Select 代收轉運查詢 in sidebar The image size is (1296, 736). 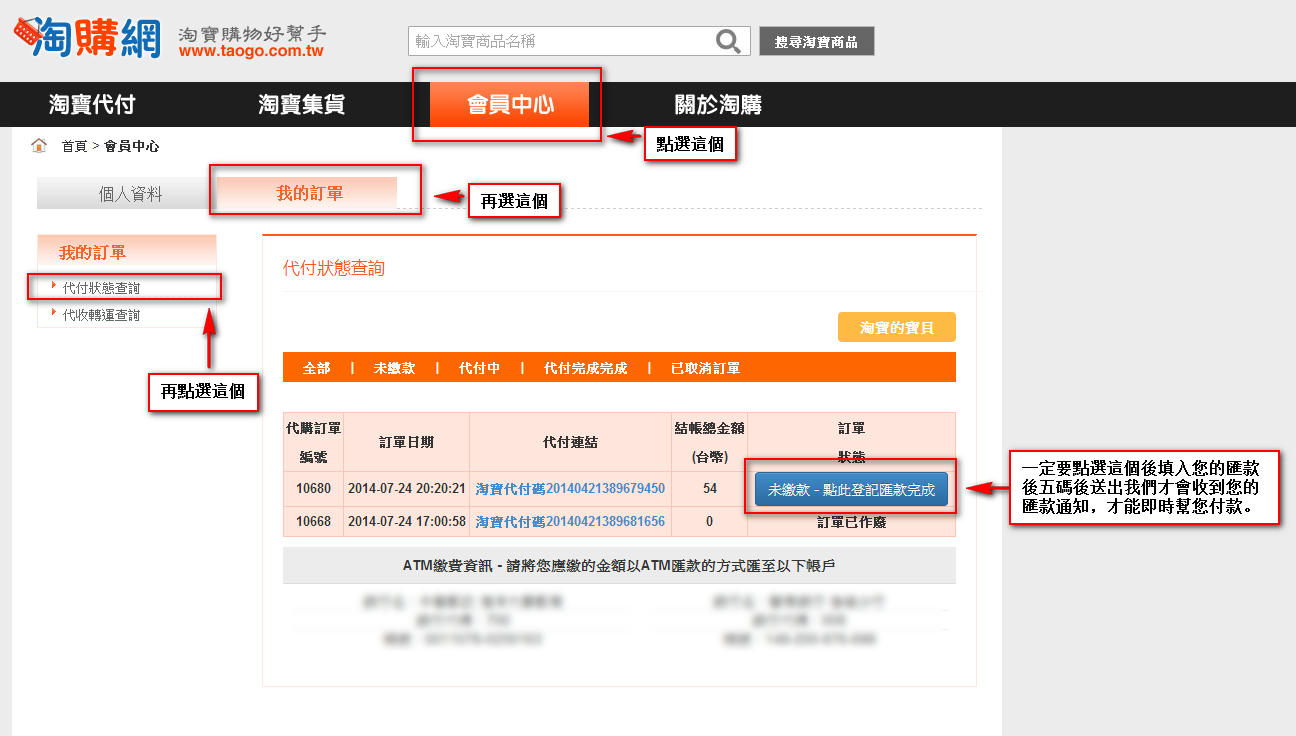[101, 315]
